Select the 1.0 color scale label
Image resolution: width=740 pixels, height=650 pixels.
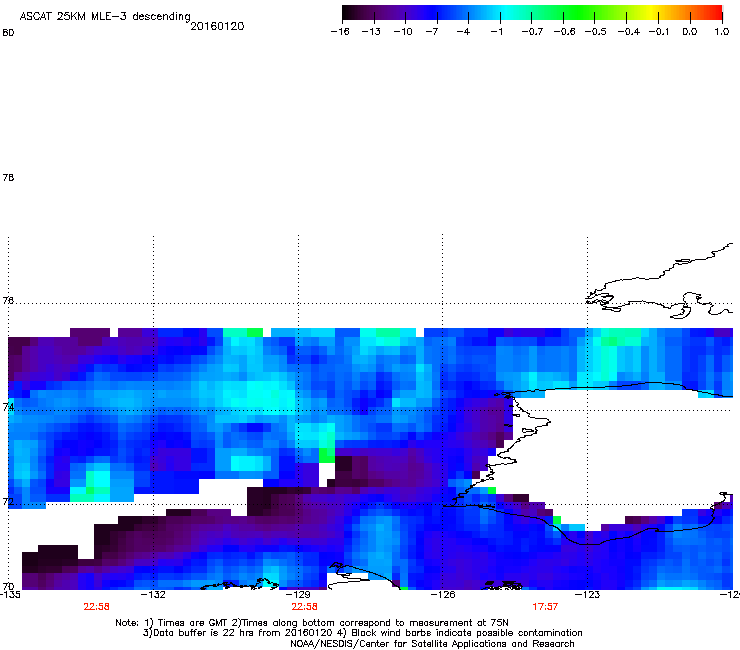click(722, 32)
